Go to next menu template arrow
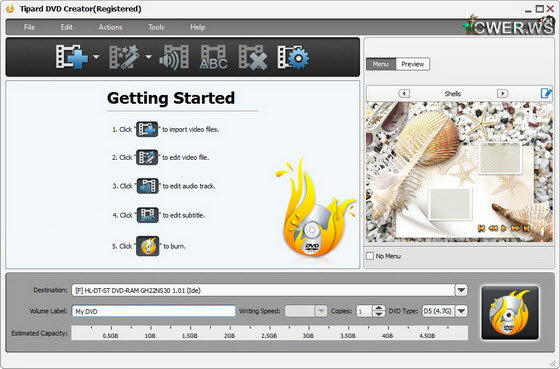 (x=502, y=94)
